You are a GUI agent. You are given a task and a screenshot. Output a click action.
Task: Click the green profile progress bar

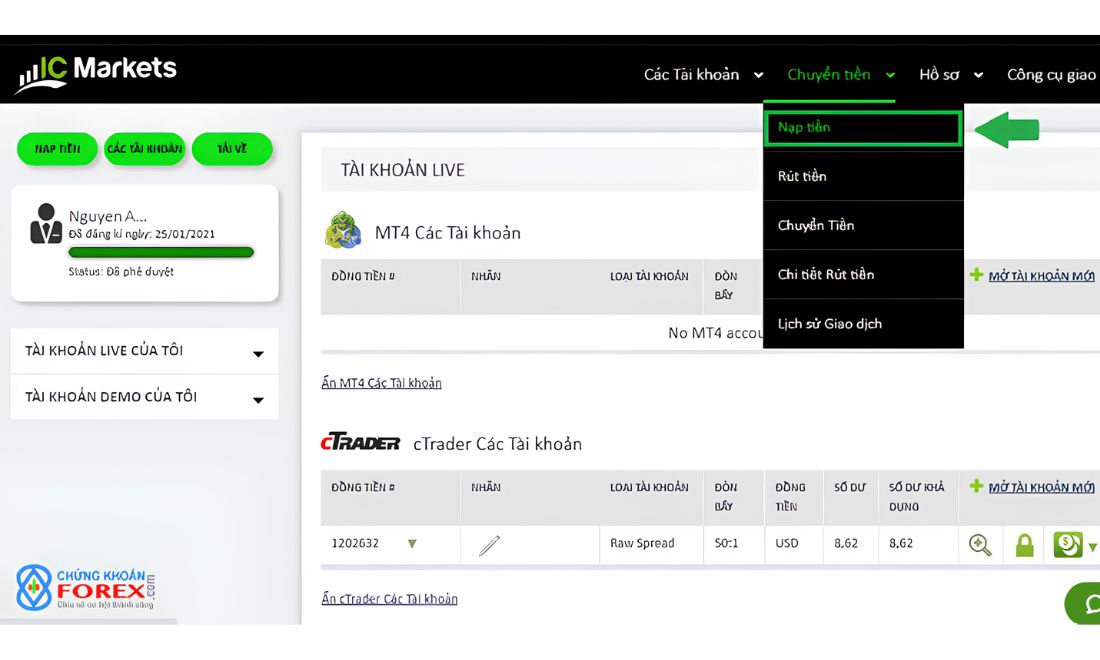click(161, 252)
